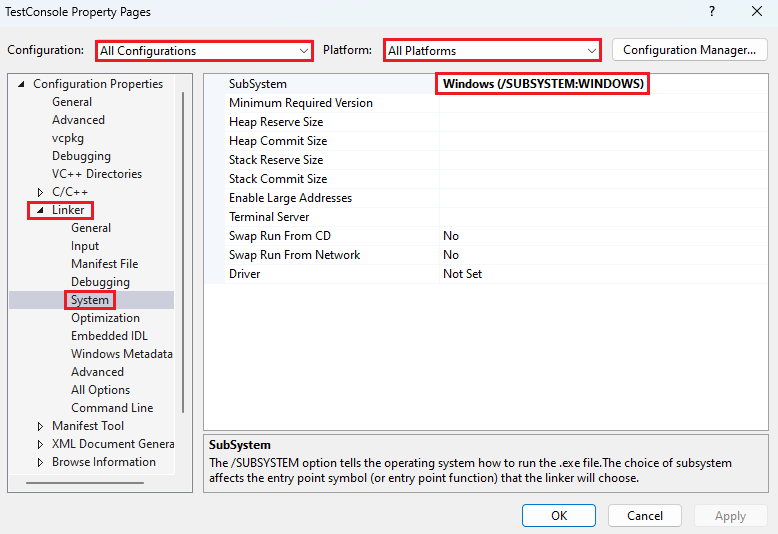This screenshot has width=778, height=534.
Task: Click the Heap Reserve Size value field
Action: coord(603,122)
